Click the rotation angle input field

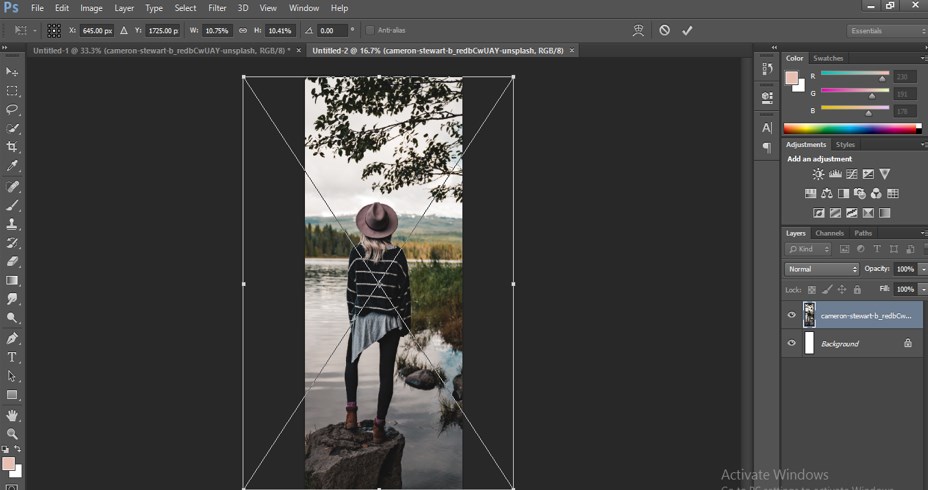[332, 31]
